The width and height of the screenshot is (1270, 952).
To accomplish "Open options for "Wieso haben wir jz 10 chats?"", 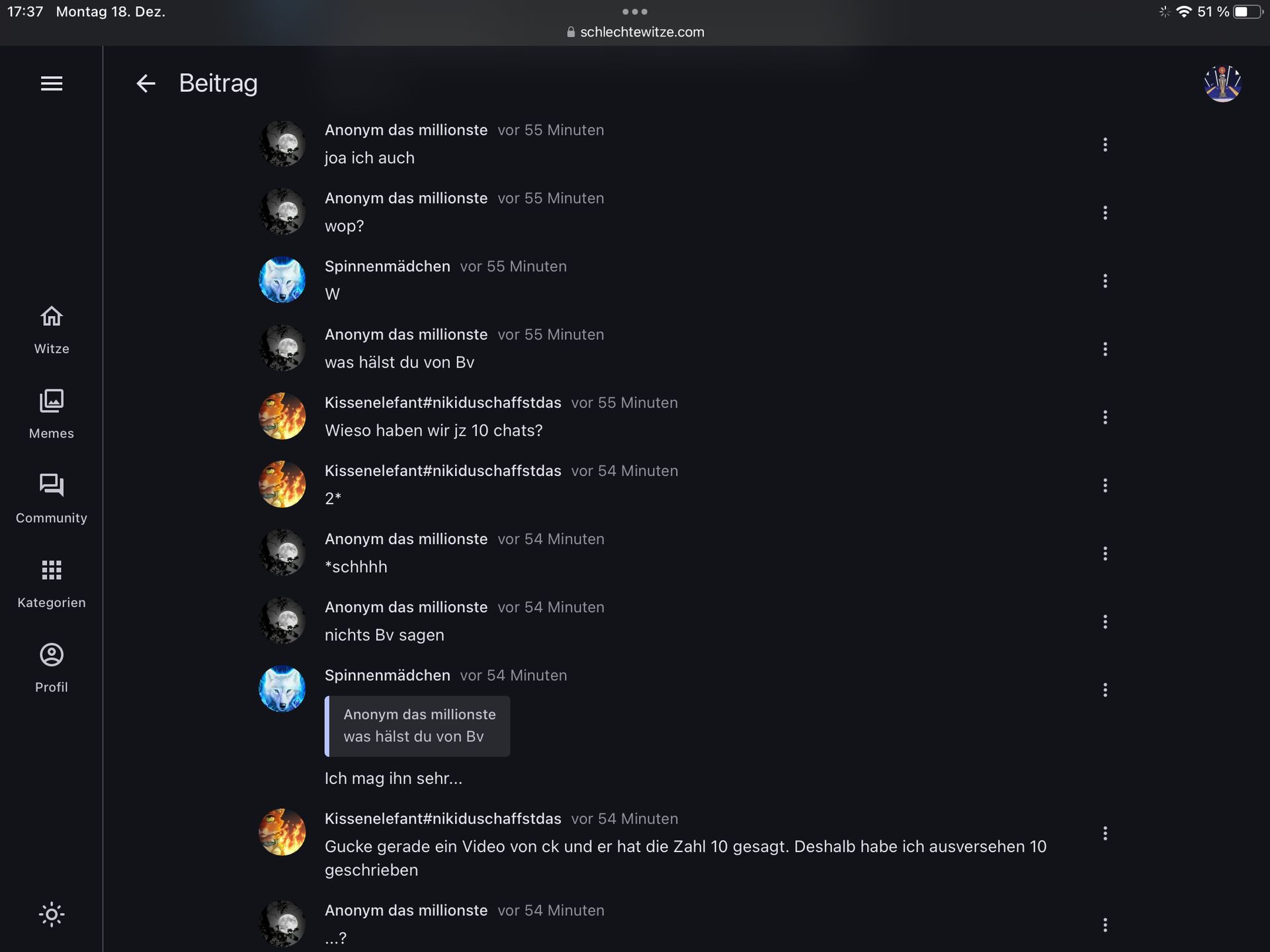I will point(1105,417).
